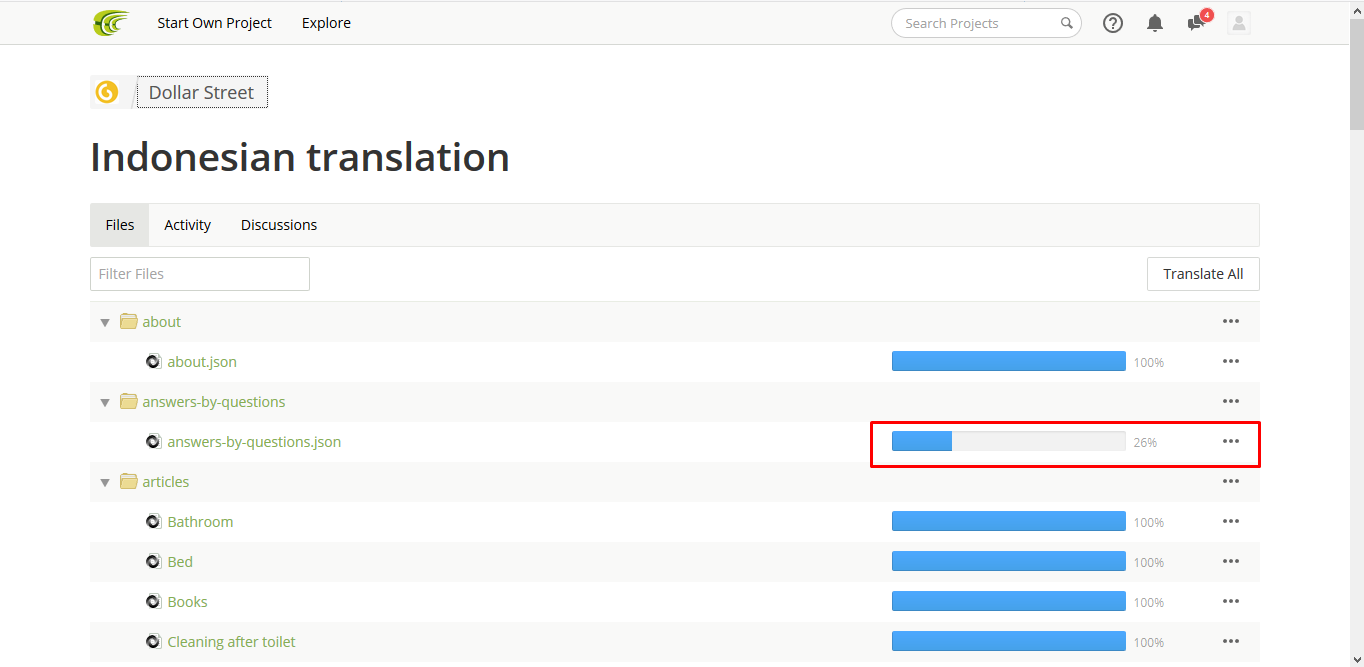Click file icon beside Cleaning after toilet

point(153,642)
